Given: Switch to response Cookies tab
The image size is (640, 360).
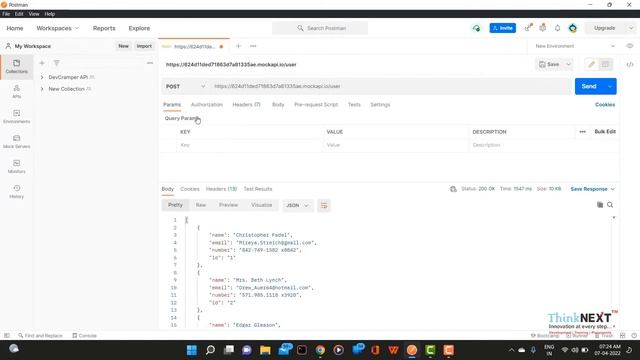Looking at the screenshot, I should click(190, 189).
